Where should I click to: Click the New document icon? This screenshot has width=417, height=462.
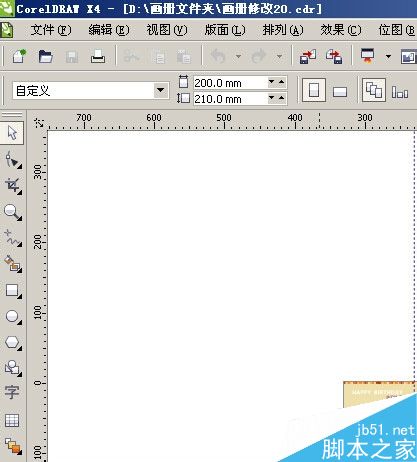[19, 56]
